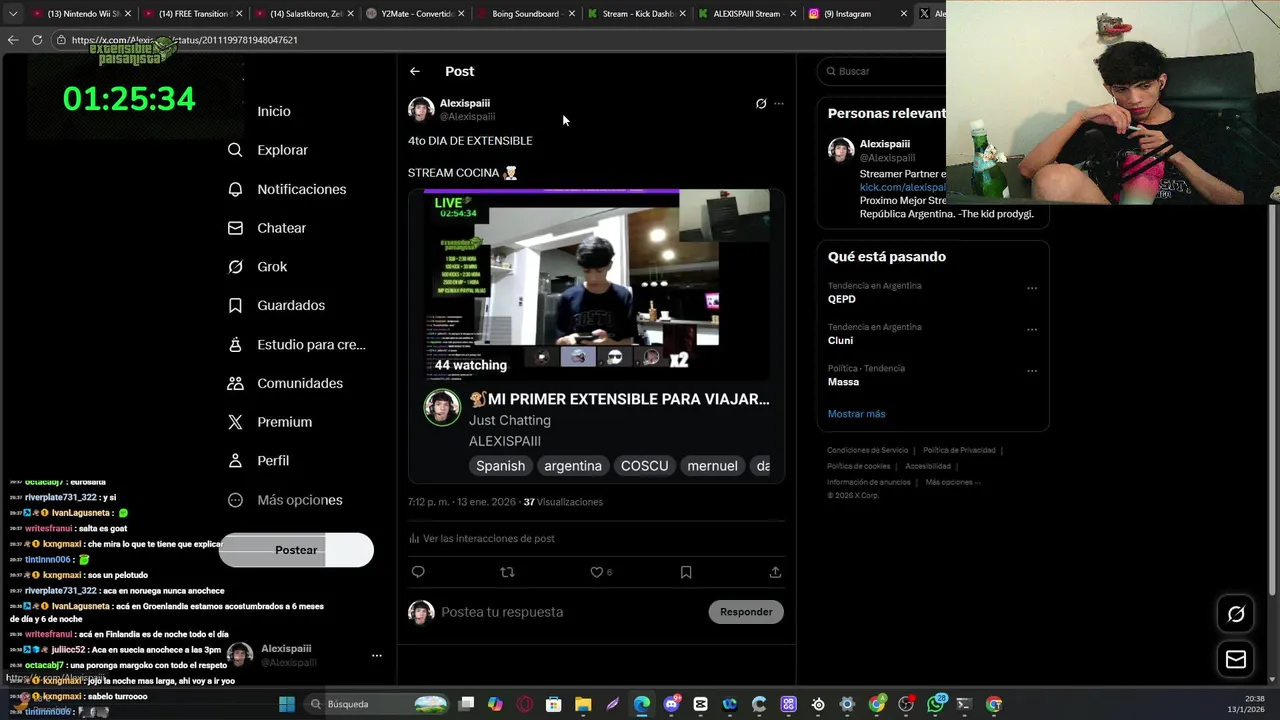Open options for the QEPD trend
1280x720 pixels.
click(x=1032, y=288)
